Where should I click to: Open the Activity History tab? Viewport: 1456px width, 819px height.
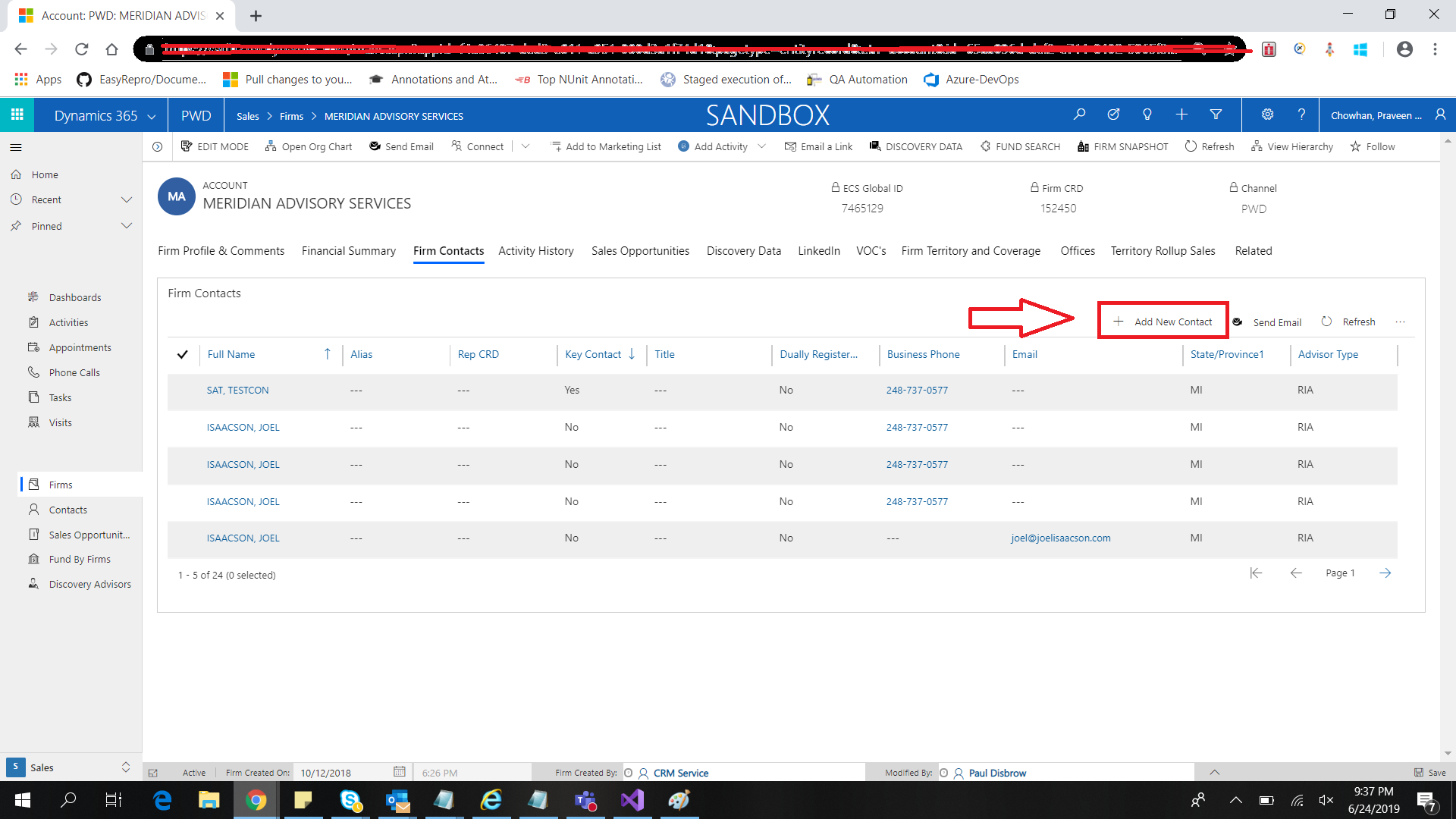[535, 251]
